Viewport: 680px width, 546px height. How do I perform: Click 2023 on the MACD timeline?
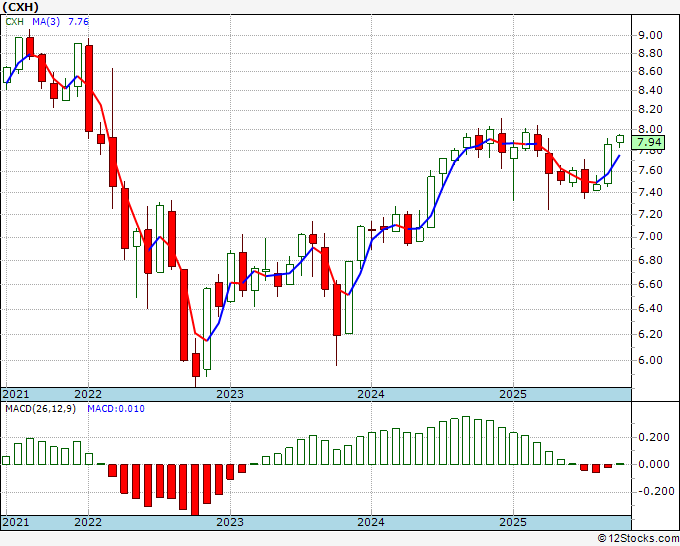230,522
